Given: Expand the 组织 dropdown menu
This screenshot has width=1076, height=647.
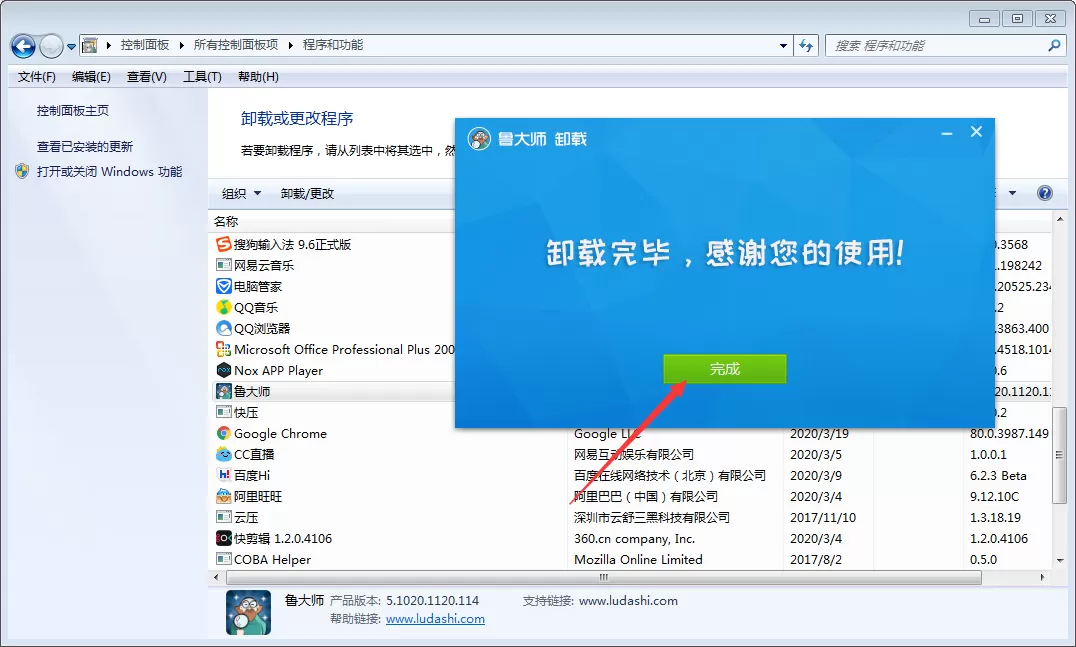Looking at the screenshot, I should pos(241,193).
